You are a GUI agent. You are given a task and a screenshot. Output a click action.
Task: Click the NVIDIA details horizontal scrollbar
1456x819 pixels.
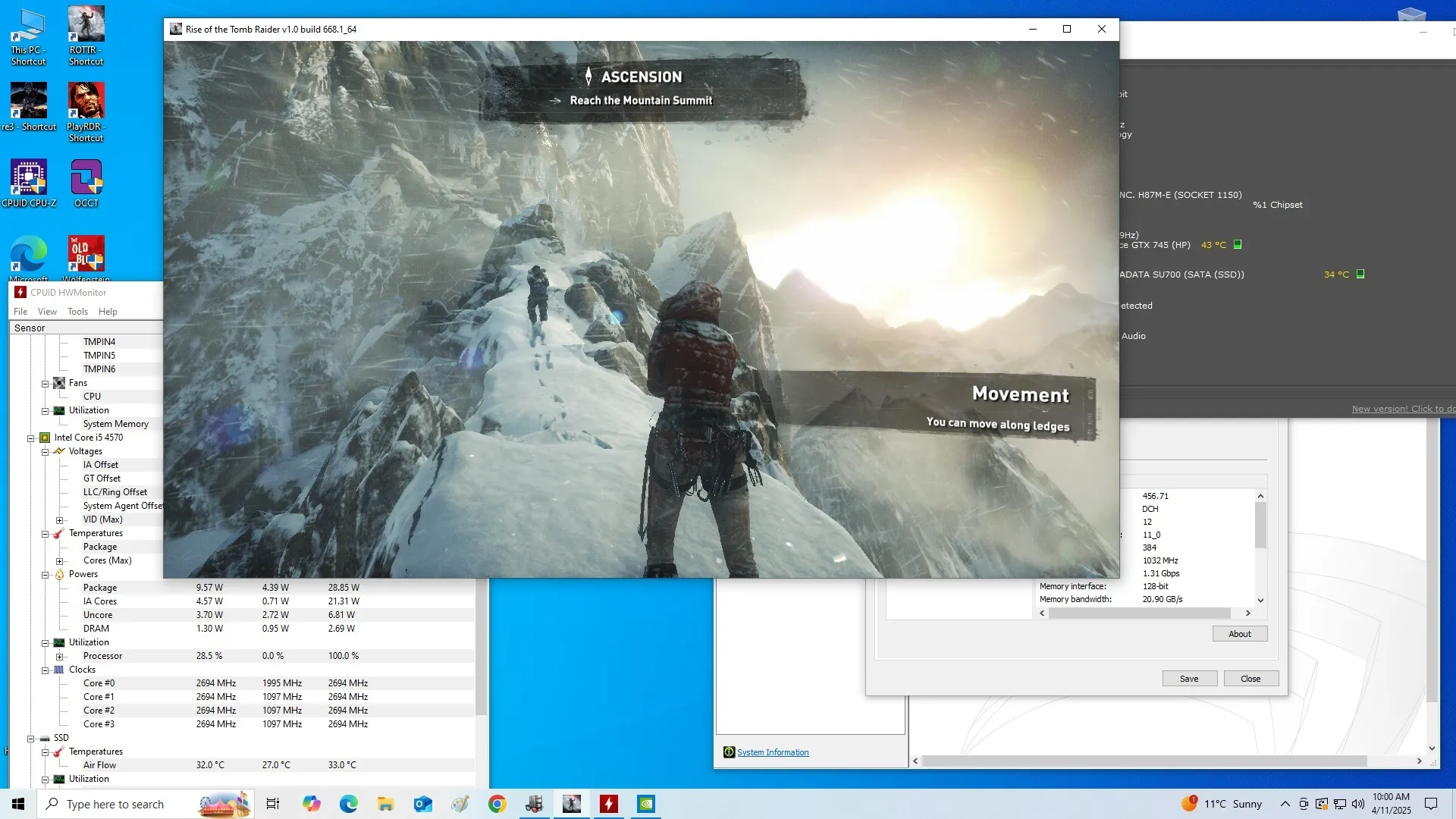point(1139,613)
